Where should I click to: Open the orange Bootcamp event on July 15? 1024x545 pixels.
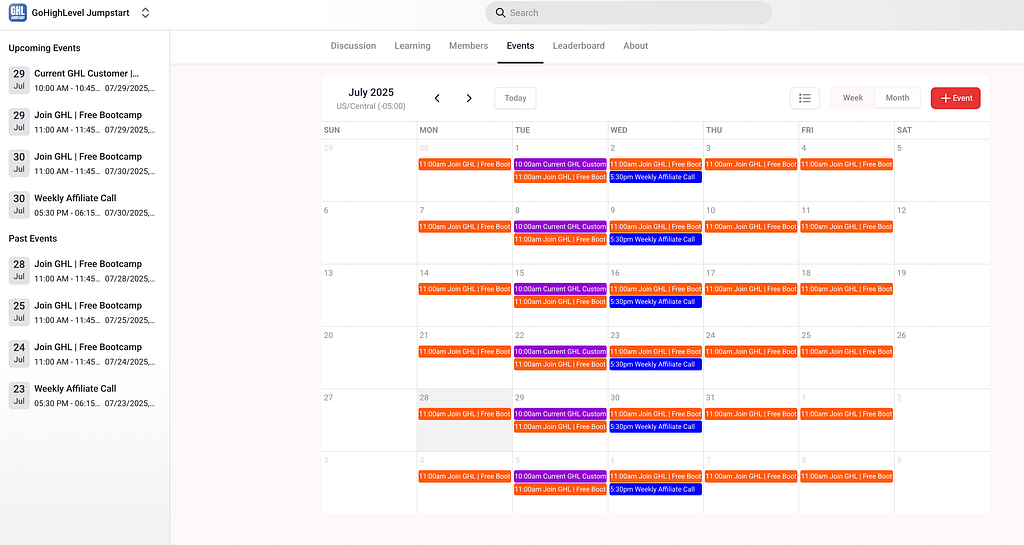(x=560, y=302)
